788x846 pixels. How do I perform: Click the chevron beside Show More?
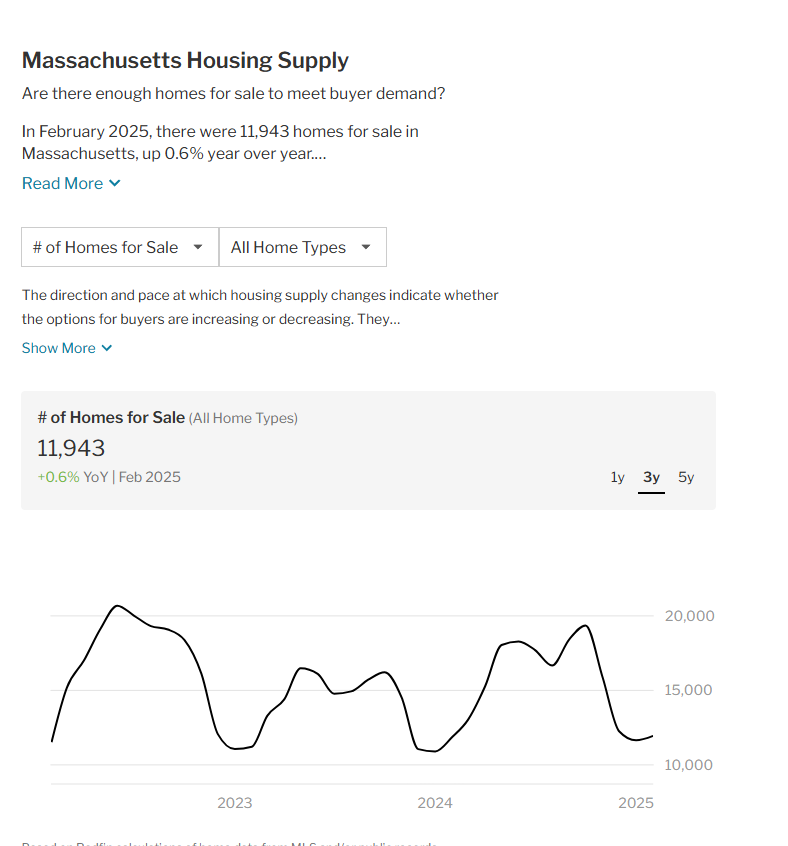pos(107,348)
